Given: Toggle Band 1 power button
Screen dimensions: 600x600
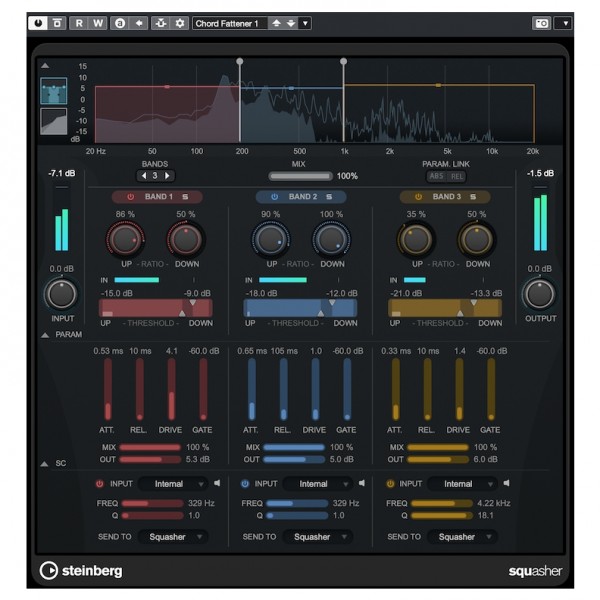Looking at the screenshot, I should 130,197.
